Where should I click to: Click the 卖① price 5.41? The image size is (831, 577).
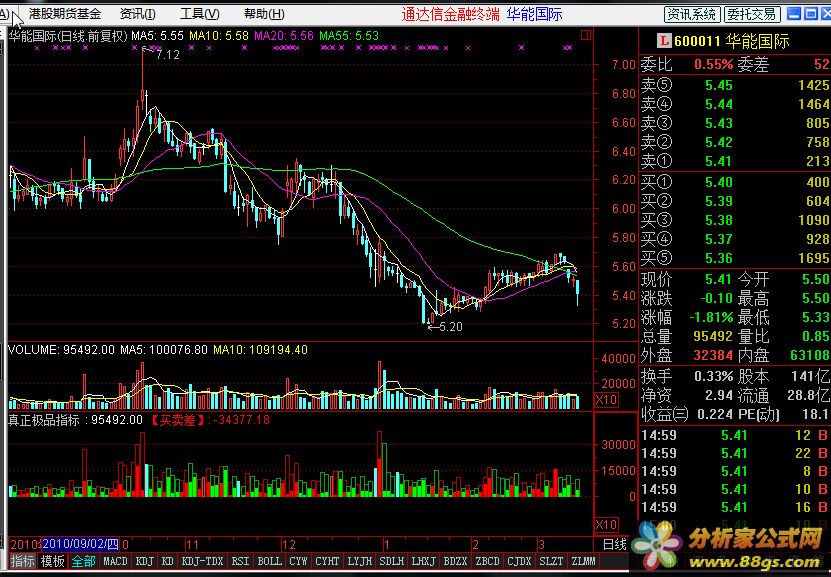719,162
